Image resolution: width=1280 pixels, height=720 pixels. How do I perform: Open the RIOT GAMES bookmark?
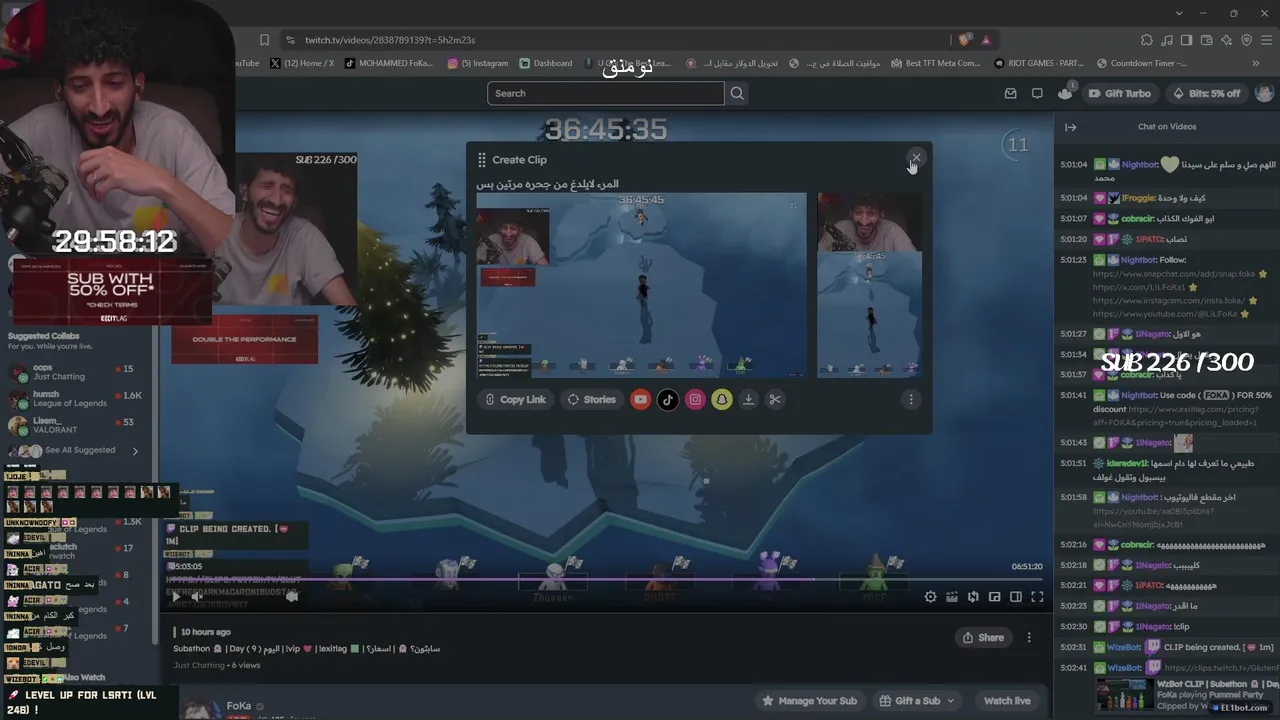(x=1040, y=63)
